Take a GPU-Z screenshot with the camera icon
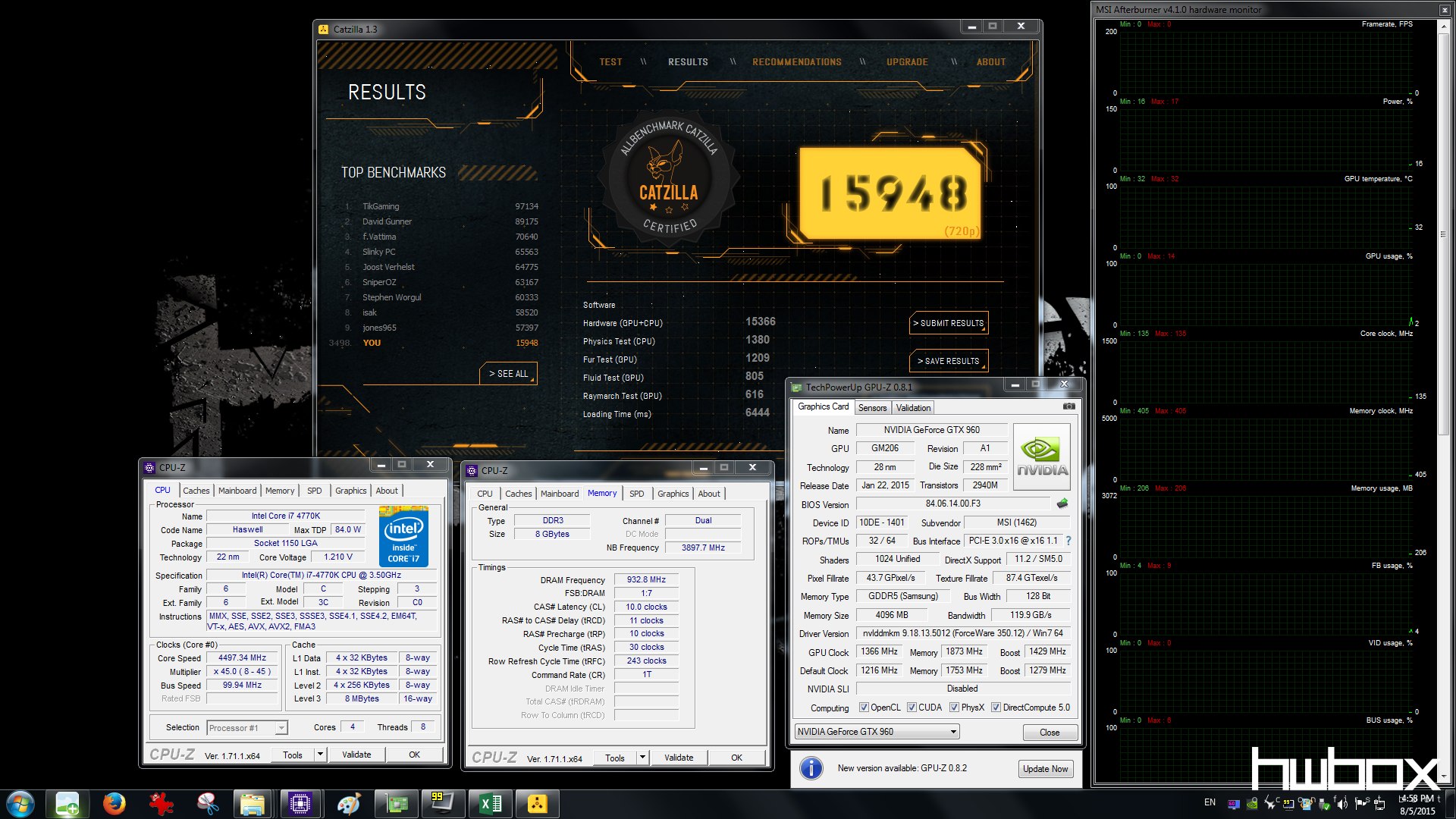Image resolution: width=1456 pixels, height=819 pixels. pyautogui.click(x=1068, y=406)
